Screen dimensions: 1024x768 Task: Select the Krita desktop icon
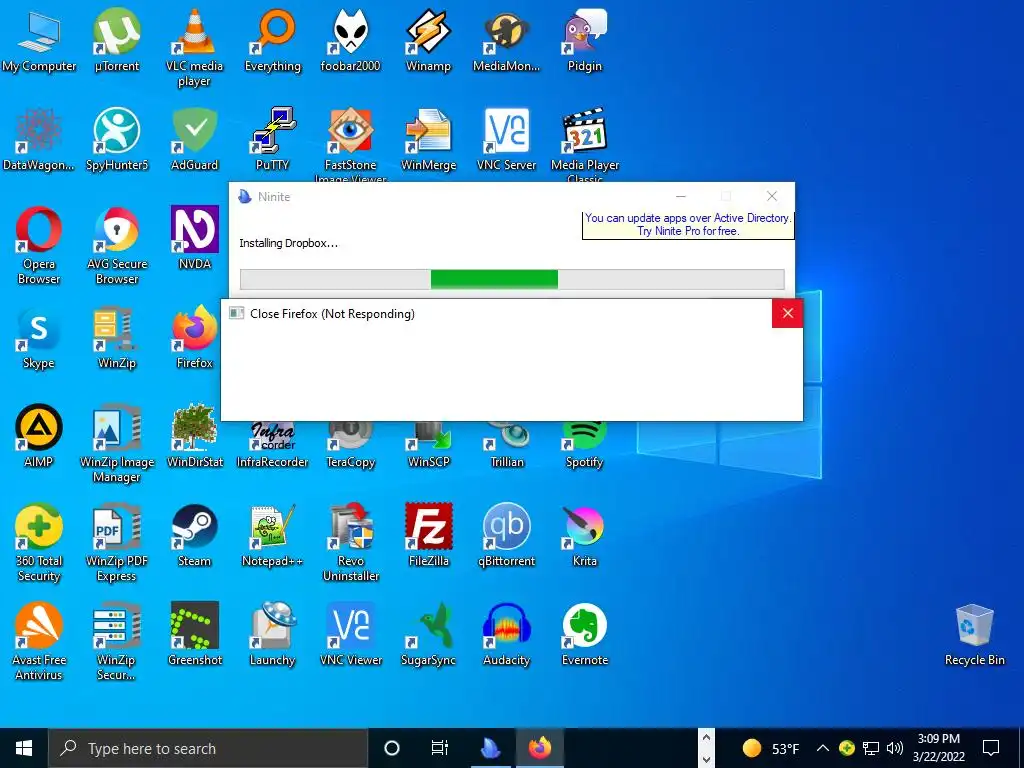pyautogui.click(x=584, y=534)
